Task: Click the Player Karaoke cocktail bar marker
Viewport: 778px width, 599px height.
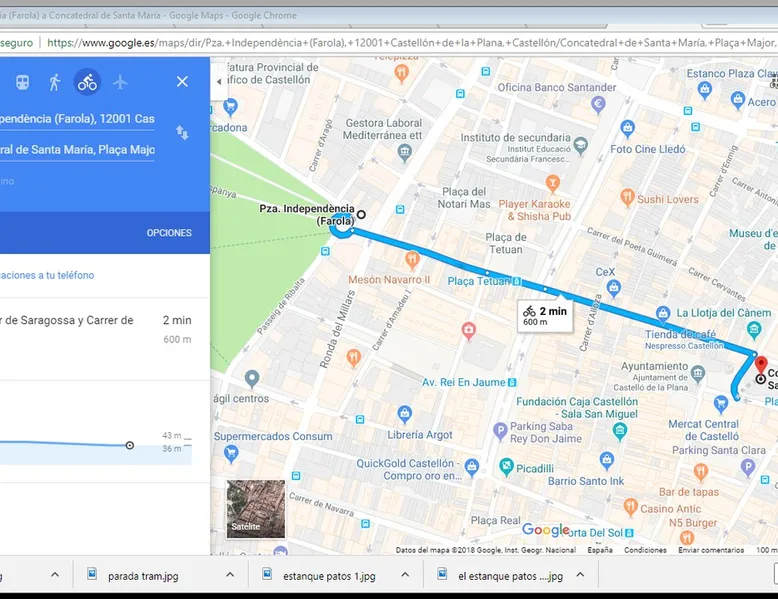Action: [x=552, y=183]
